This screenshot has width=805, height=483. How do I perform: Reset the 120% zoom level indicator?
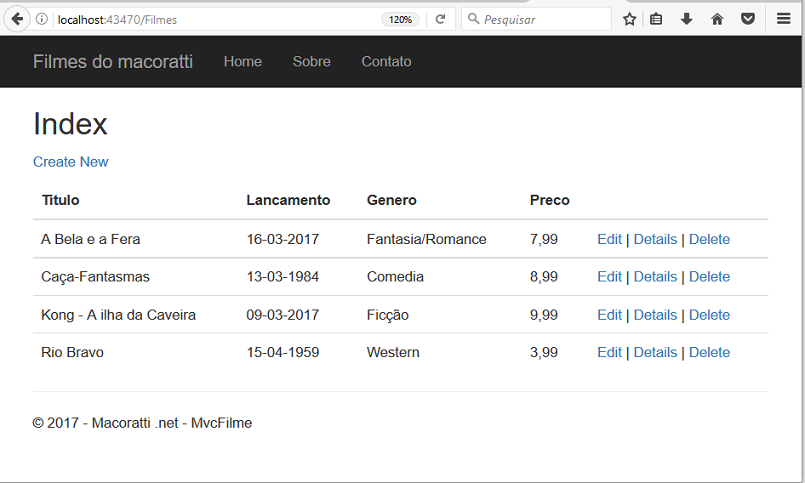[400, 20]
